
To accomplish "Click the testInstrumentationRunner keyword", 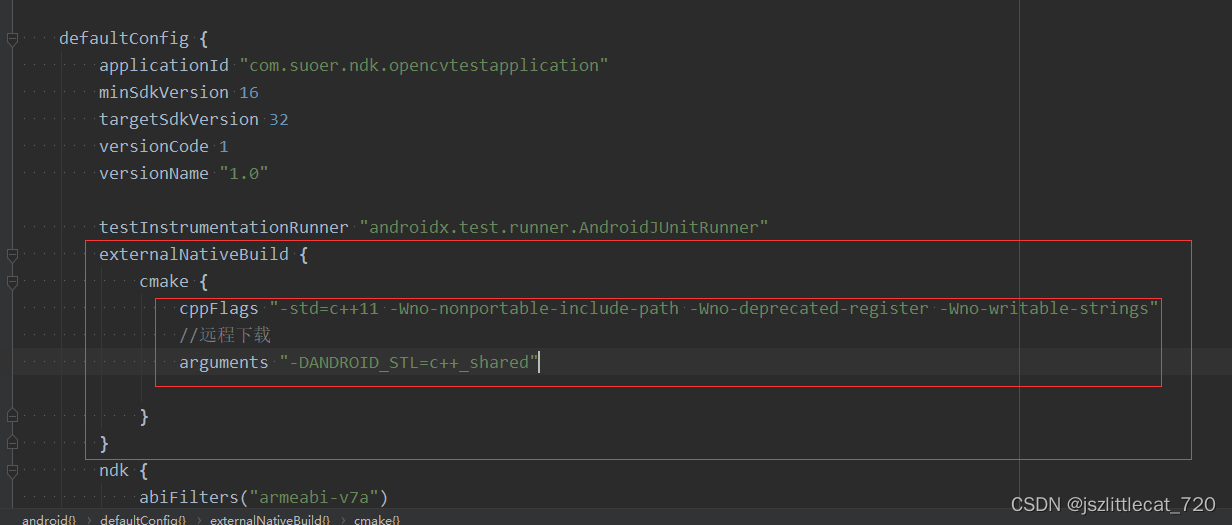I will pos(224,228).
